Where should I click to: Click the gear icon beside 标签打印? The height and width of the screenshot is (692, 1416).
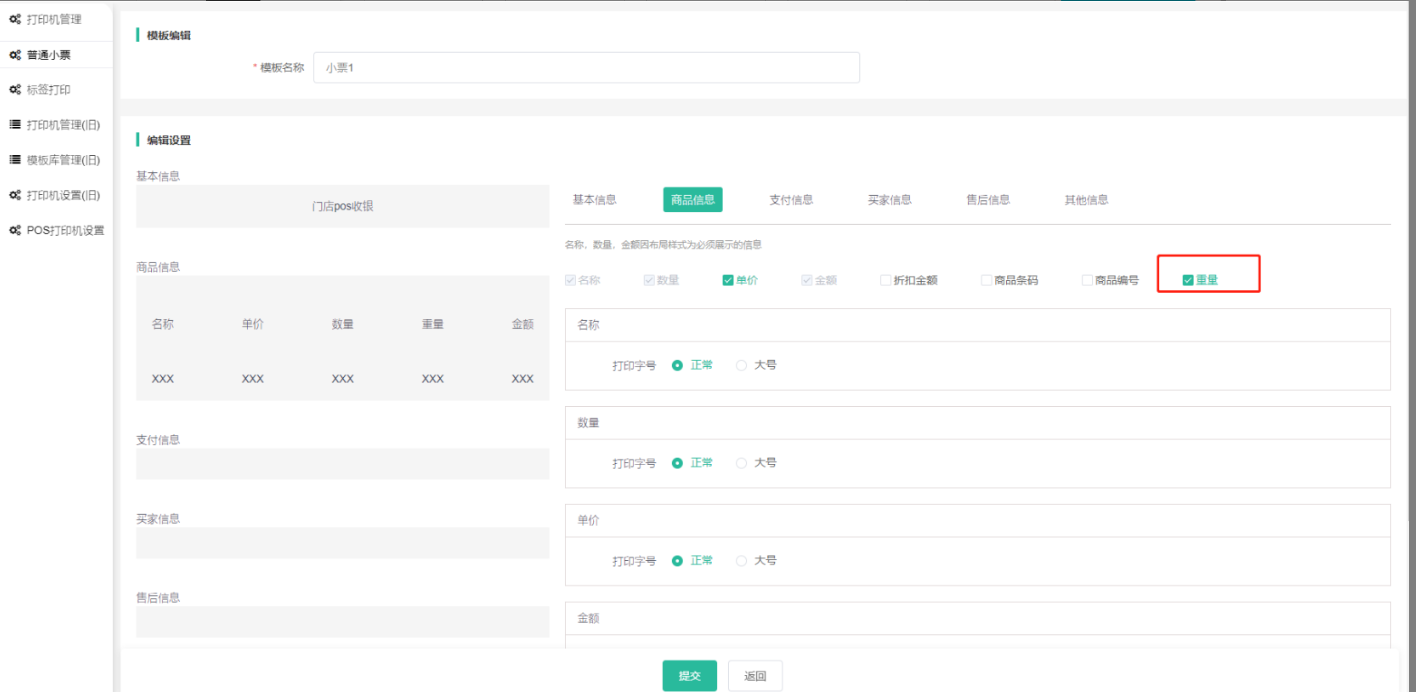tap(15, 90)
